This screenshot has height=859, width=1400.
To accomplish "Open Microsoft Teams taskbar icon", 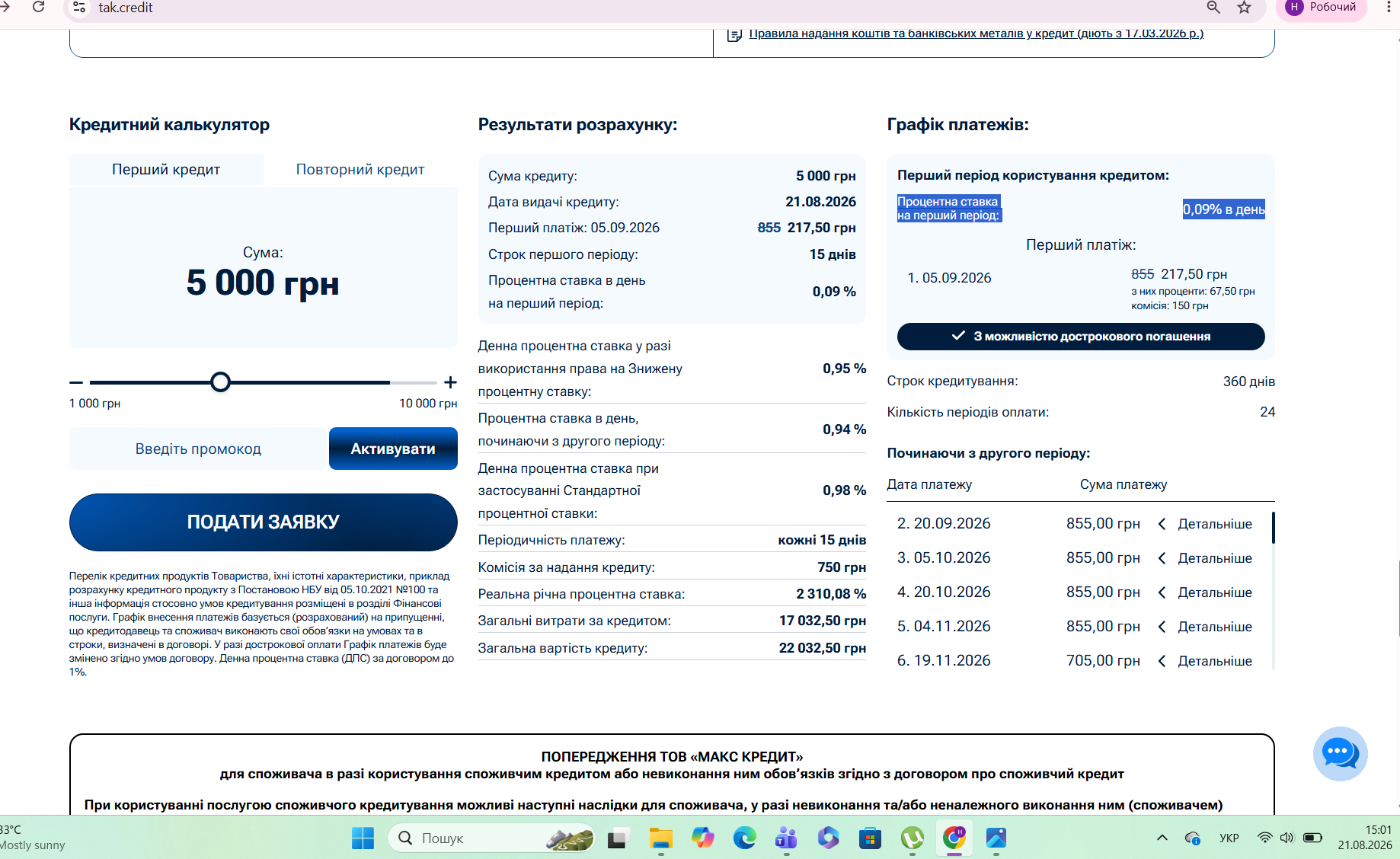I will (786, 838).
